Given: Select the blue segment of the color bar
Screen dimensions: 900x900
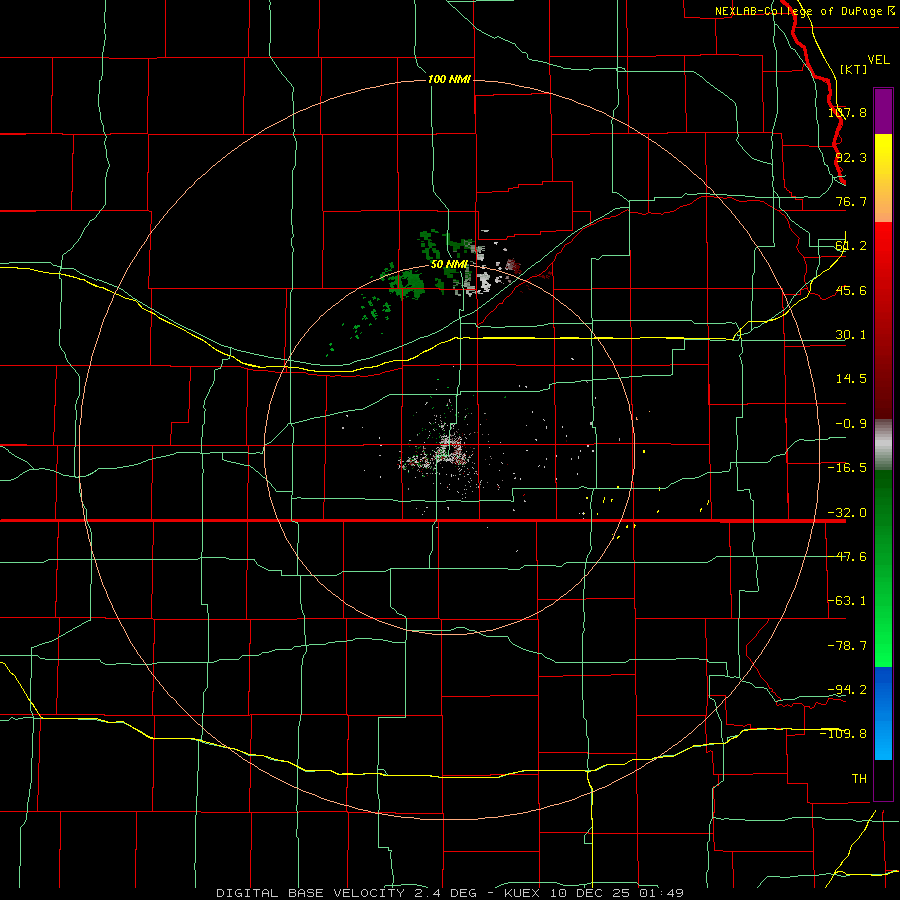Looking at the screenshot, I should 883,713.
